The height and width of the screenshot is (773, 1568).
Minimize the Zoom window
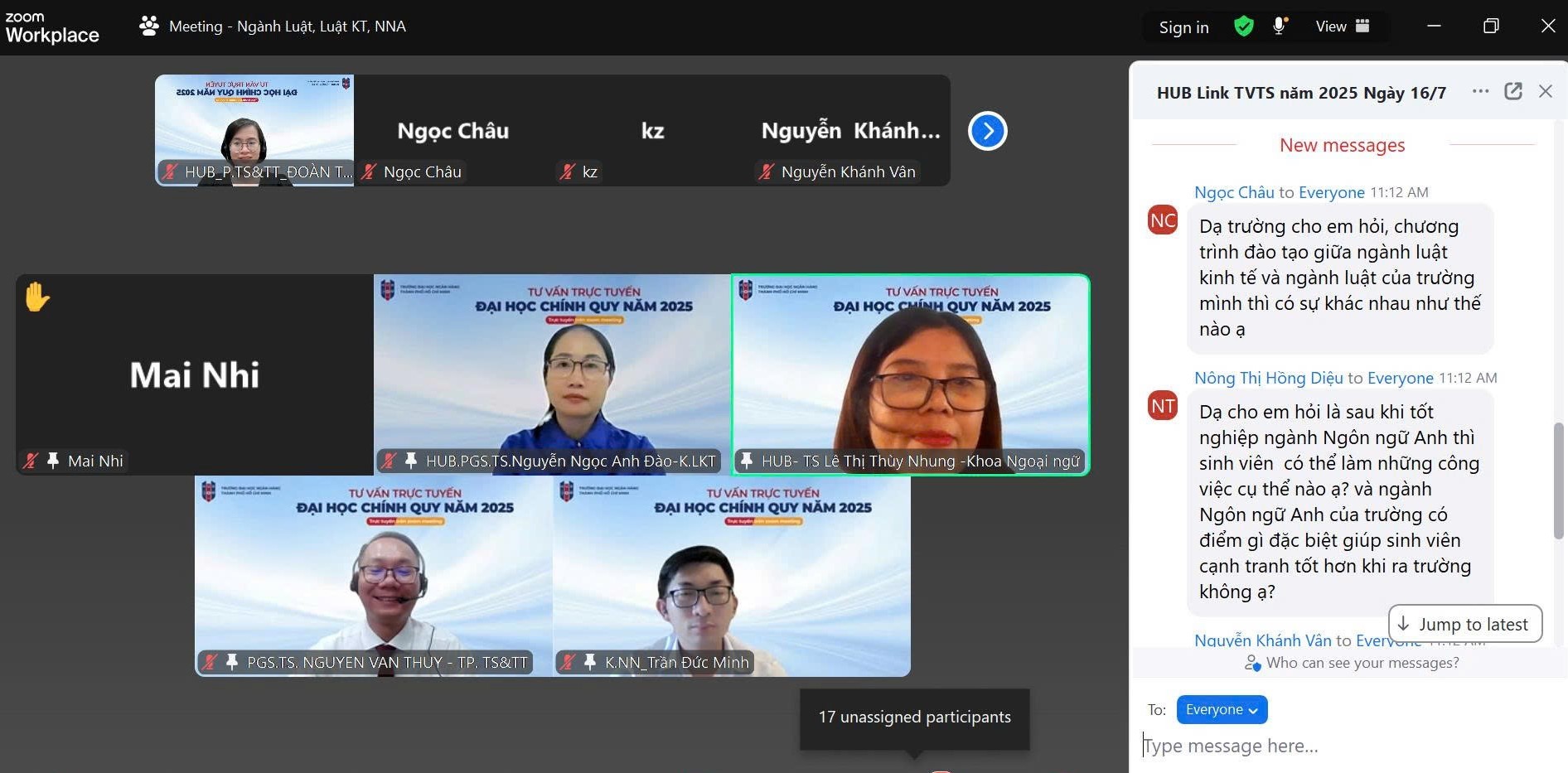pyautogui.click(x=1434, y=27)
